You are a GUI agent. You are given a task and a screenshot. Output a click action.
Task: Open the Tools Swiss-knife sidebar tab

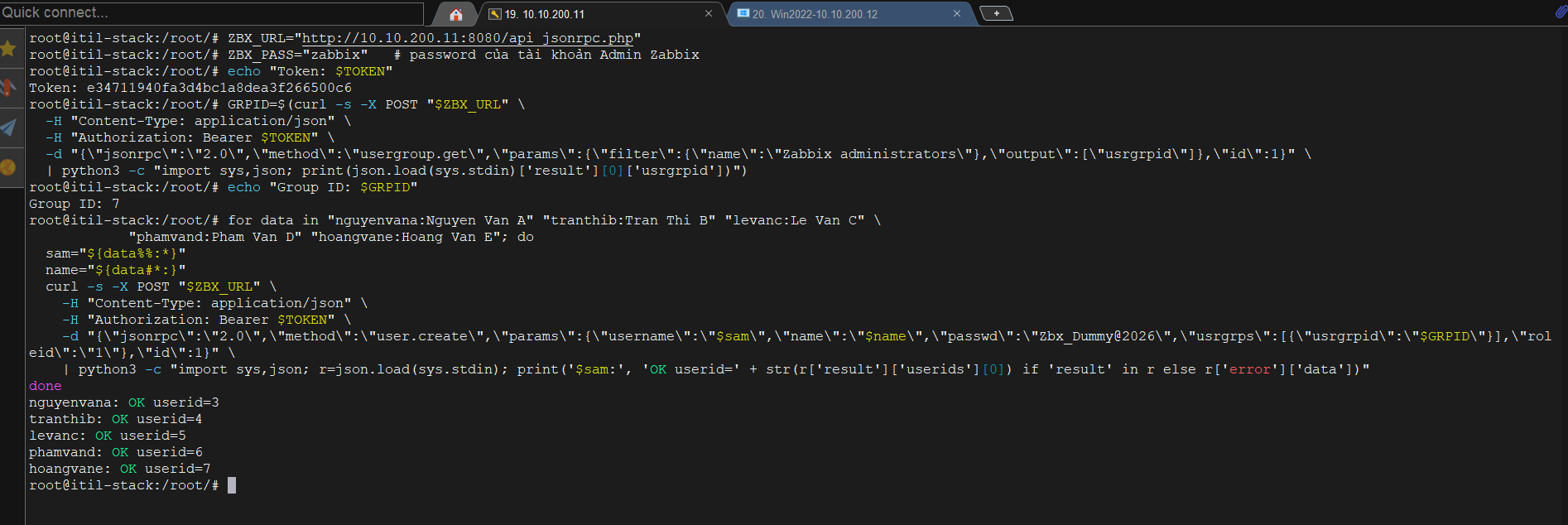click(9, 88)
